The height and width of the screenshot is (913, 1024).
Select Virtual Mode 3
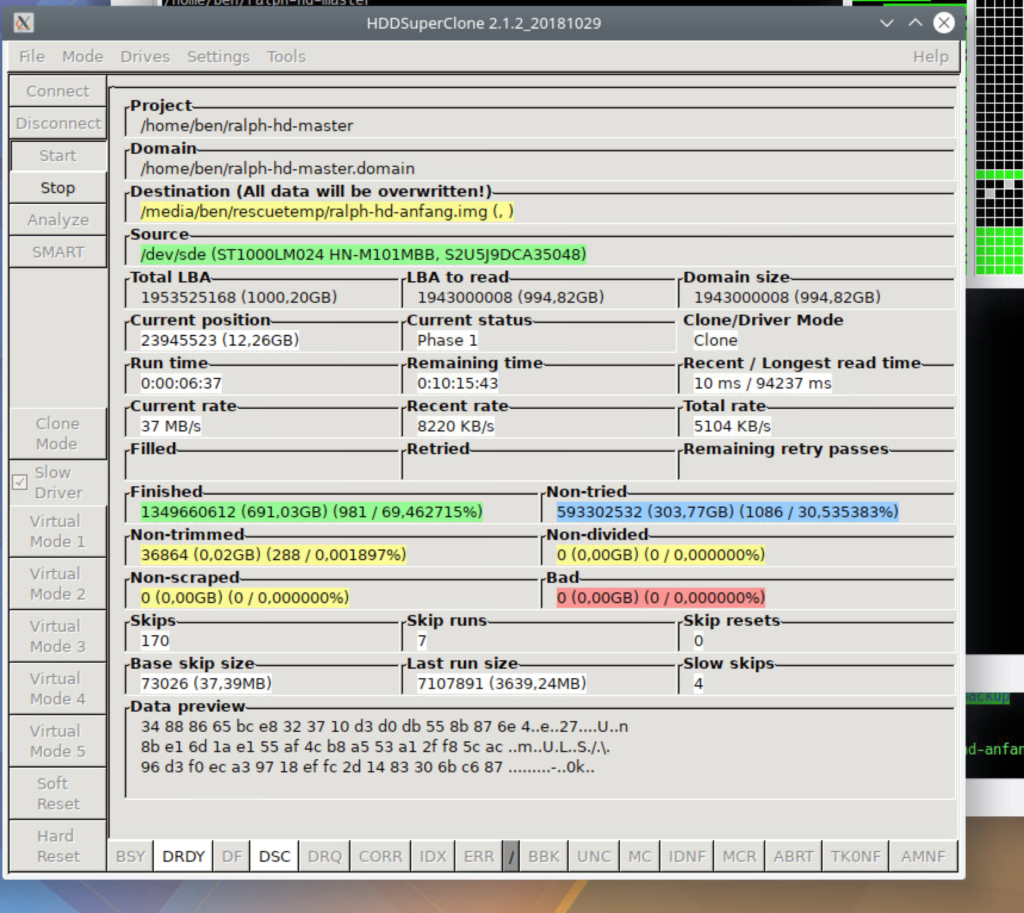tap(57, 636)
